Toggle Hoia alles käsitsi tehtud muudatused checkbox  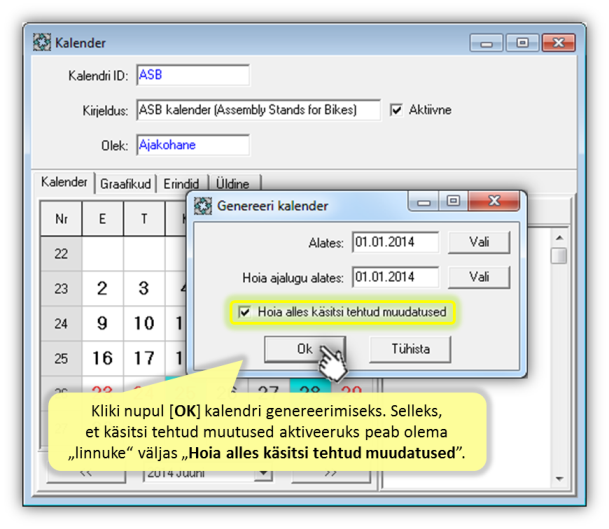245,312
